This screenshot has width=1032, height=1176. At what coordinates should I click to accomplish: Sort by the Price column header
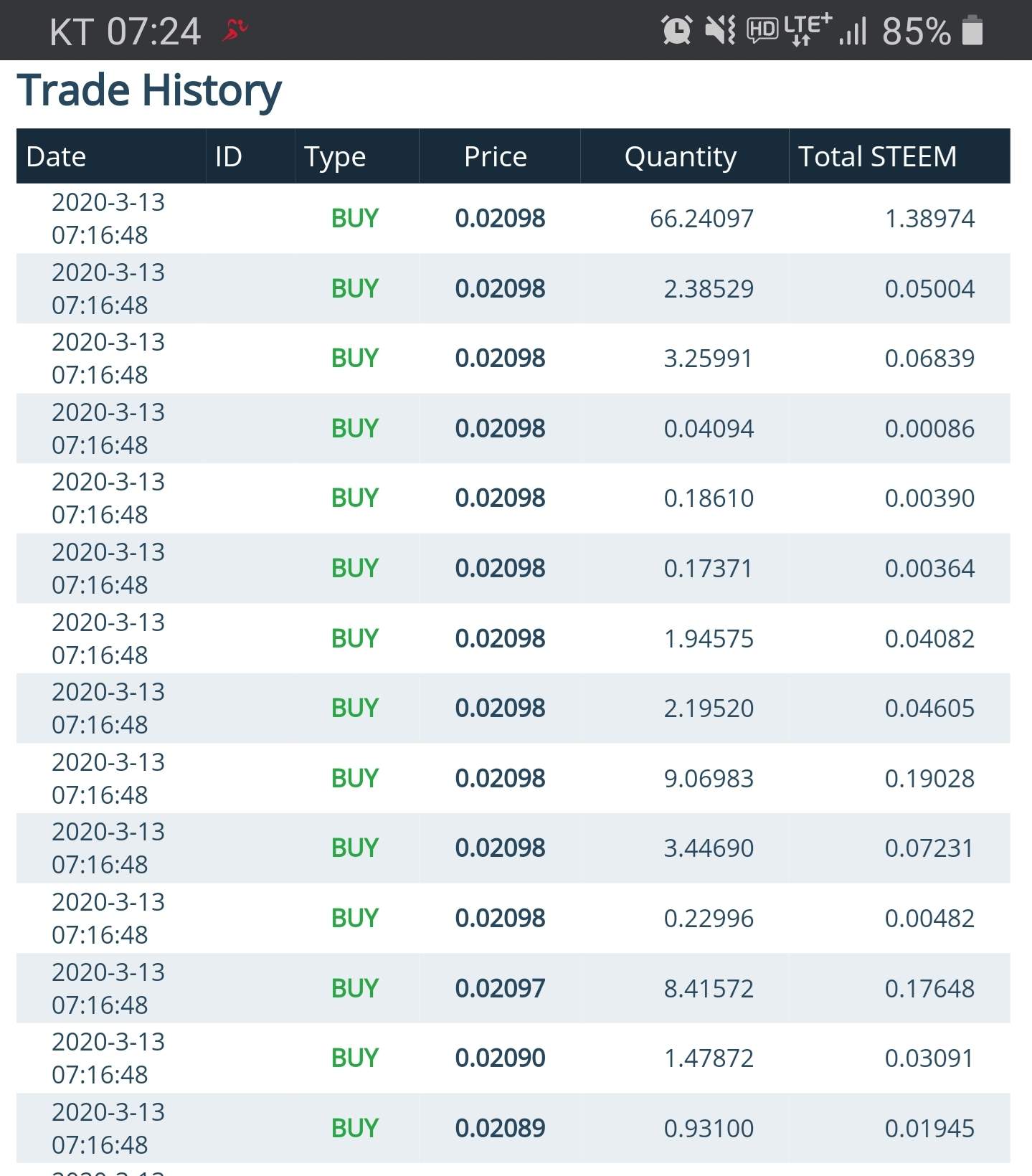(x=496, y=156)
